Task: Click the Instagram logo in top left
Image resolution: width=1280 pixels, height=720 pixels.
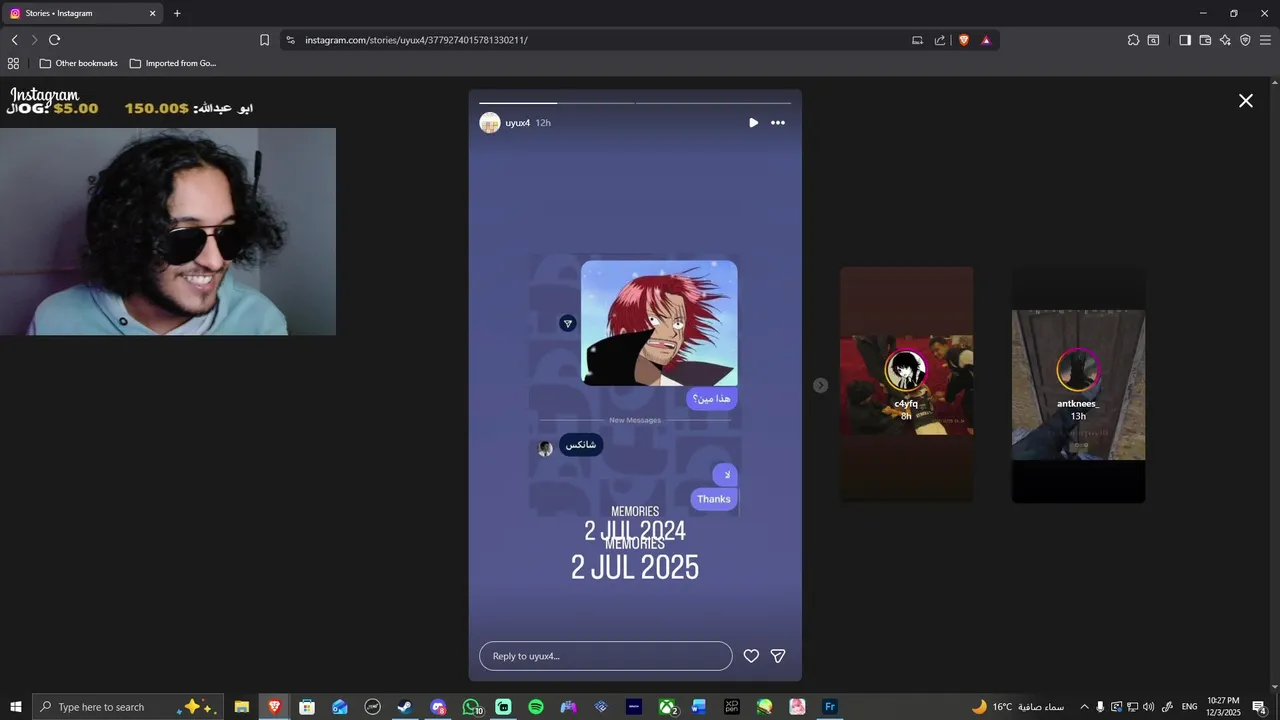Action: (44, 95)
